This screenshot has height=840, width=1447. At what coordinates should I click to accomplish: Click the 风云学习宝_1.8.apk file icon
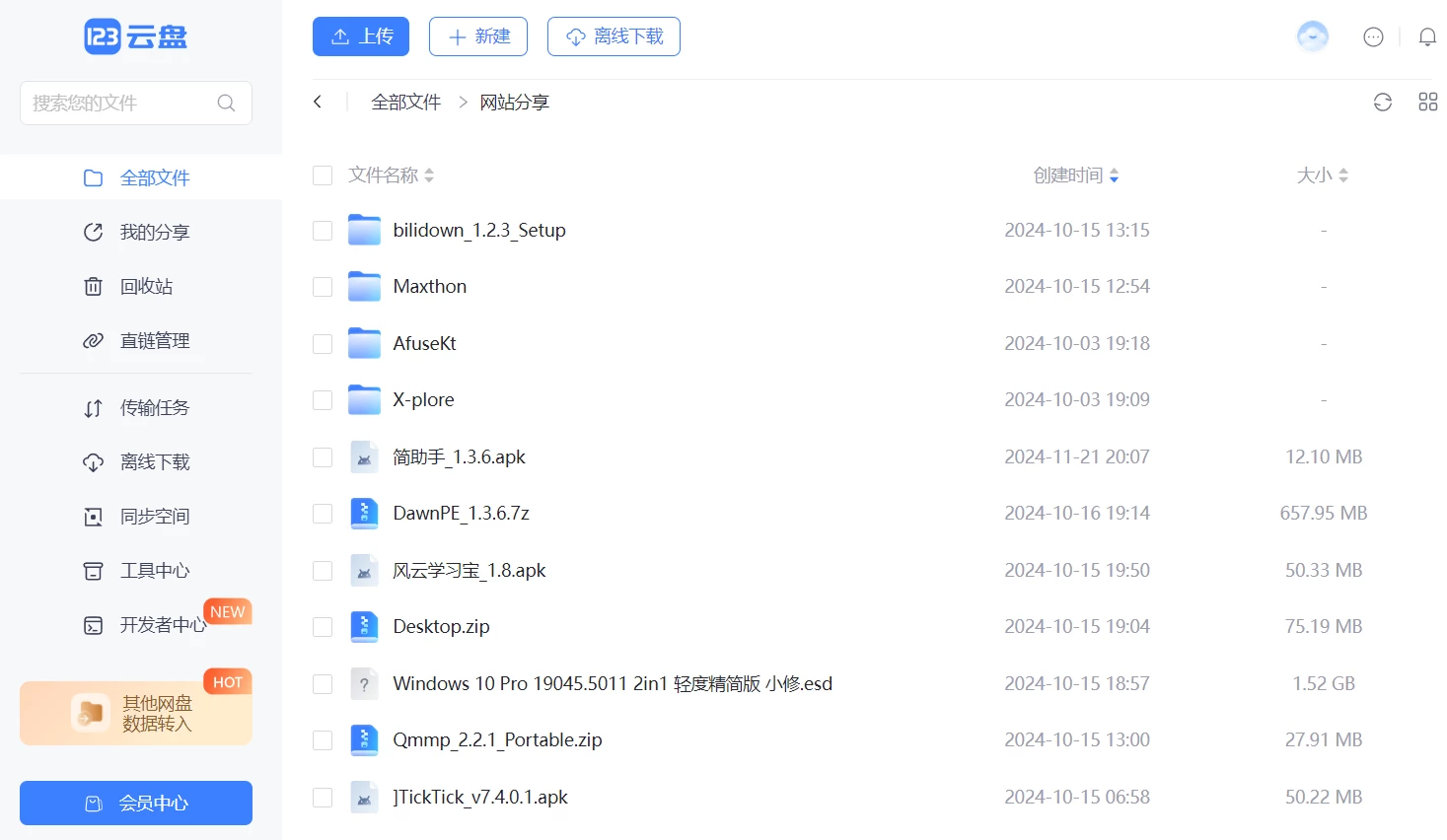(365, 570)
